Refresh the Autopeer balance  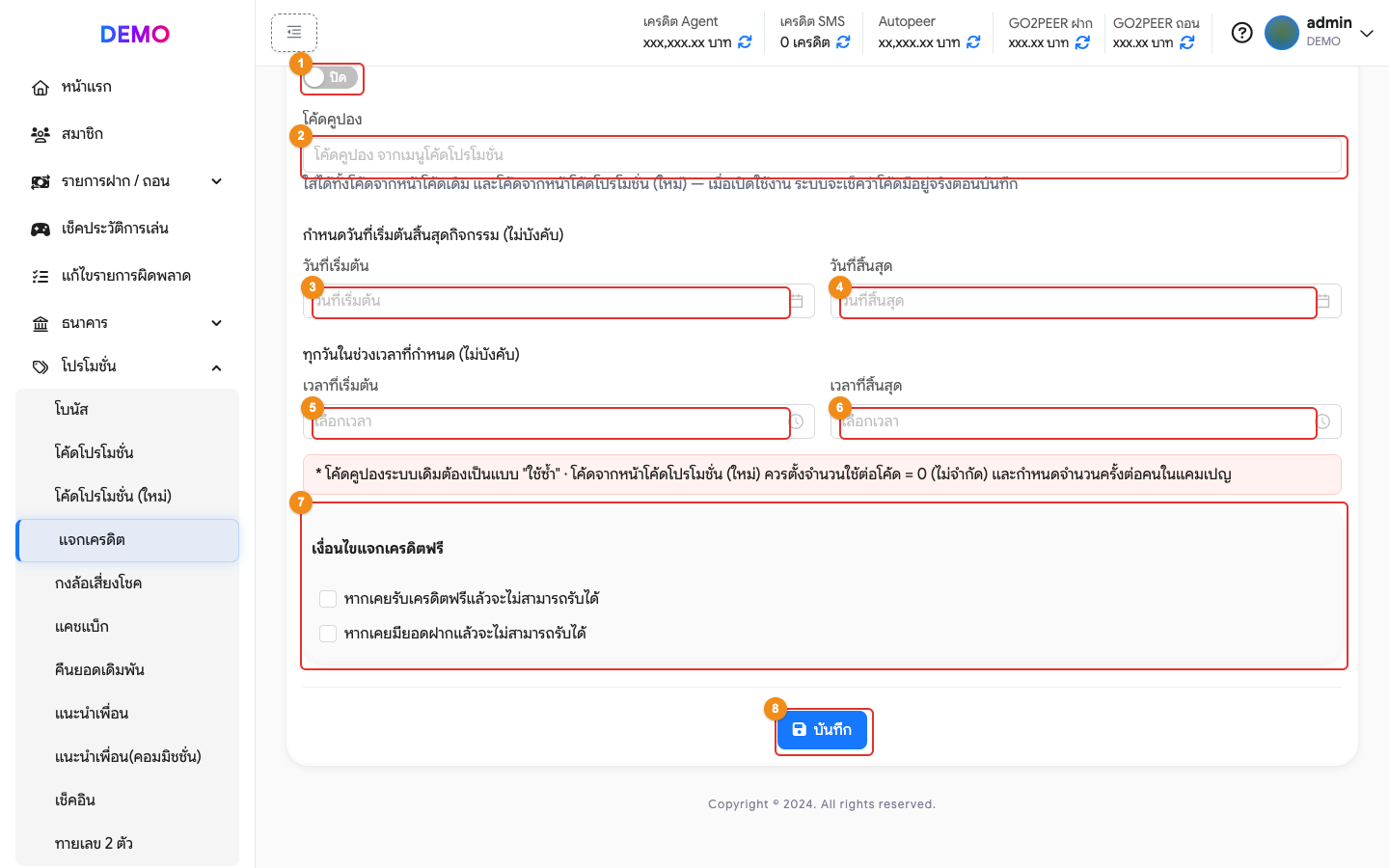point(973,42)
